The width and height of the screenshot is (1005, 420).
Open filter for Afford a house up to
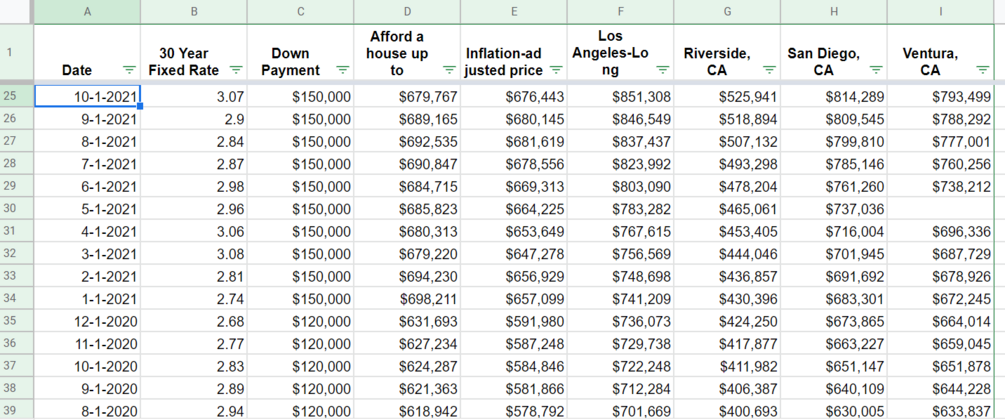tap(449, 70)
